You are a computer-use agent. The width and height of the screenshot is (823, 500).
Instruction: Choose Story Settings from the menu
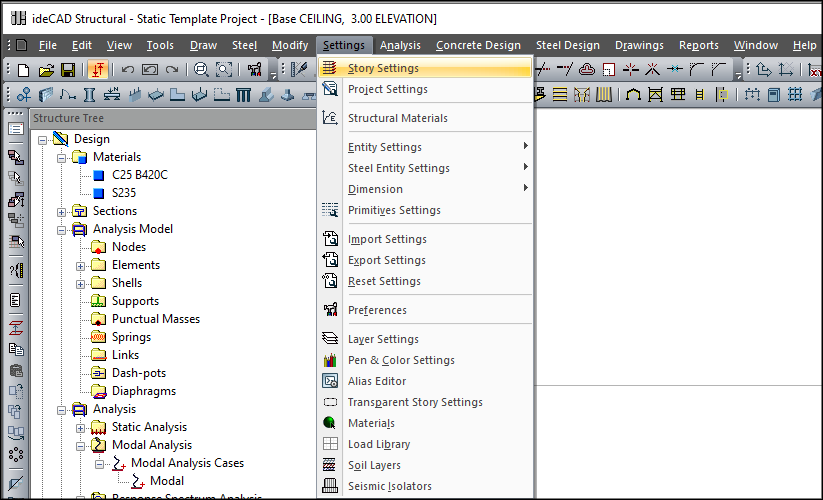click(383, 68)
